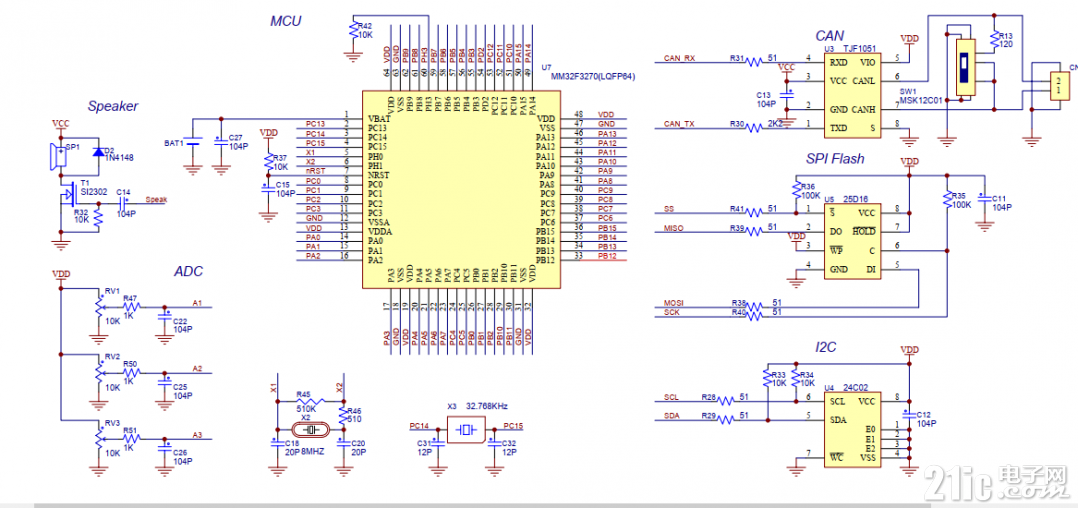Click the Speaker section title
Viewport: 1078px width, 508px height.
(113, 106)
